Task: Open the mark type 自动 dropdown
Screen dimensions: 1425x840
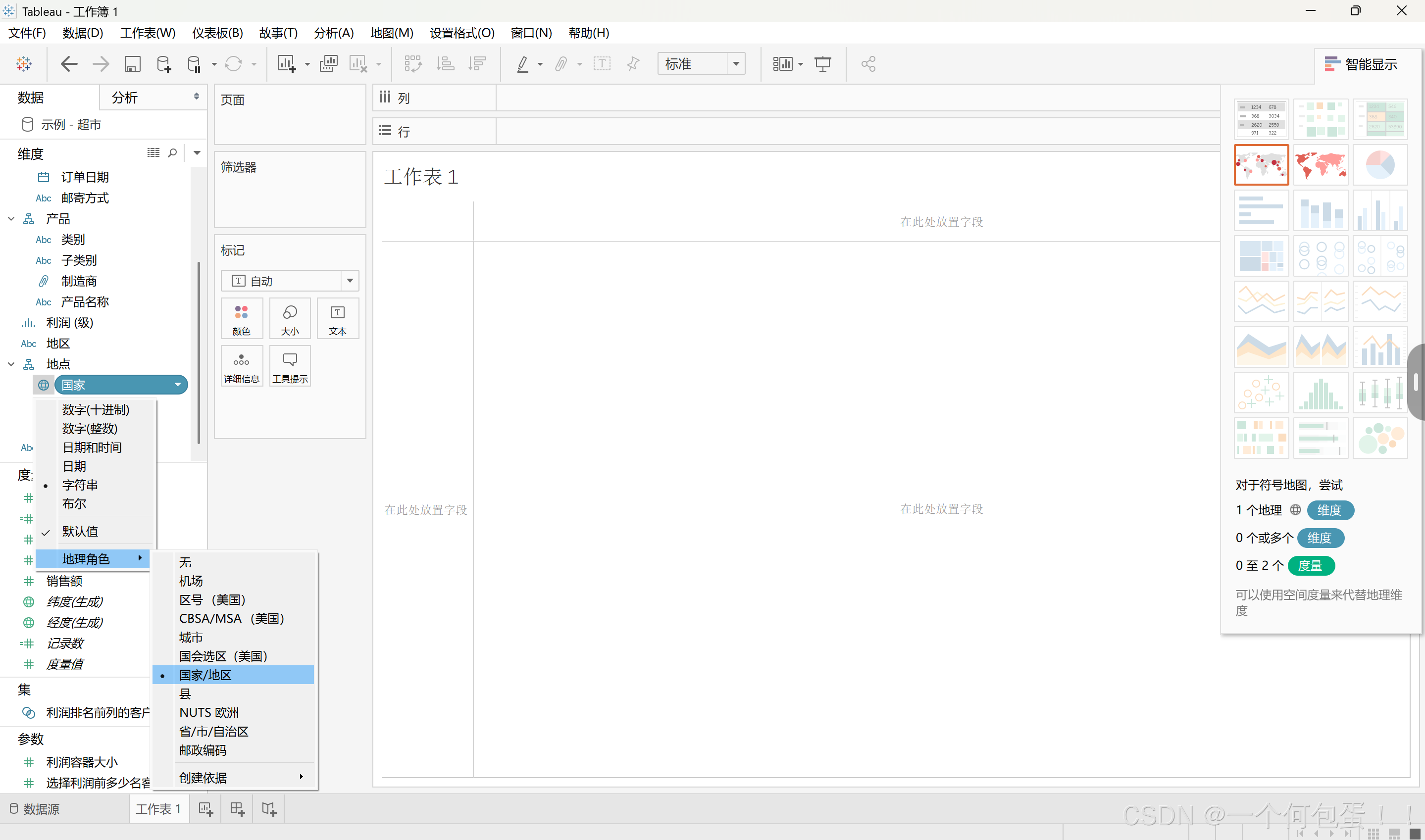Action: pyautogui.click(x=349, y=281)
